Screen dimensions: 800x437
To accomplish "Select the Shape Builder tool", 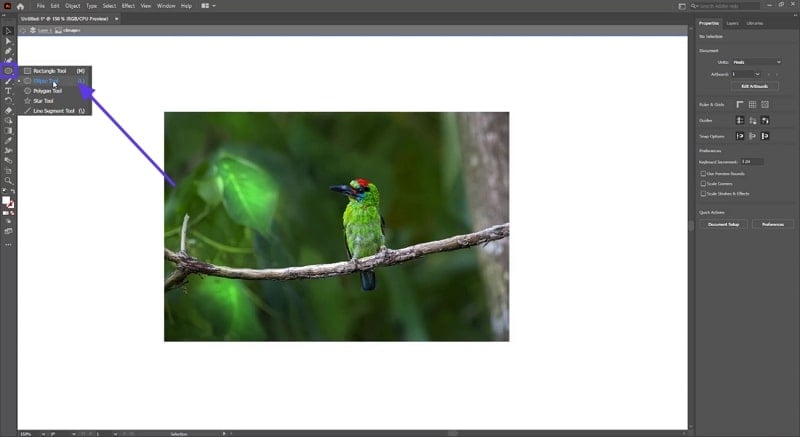I will 8,121.
